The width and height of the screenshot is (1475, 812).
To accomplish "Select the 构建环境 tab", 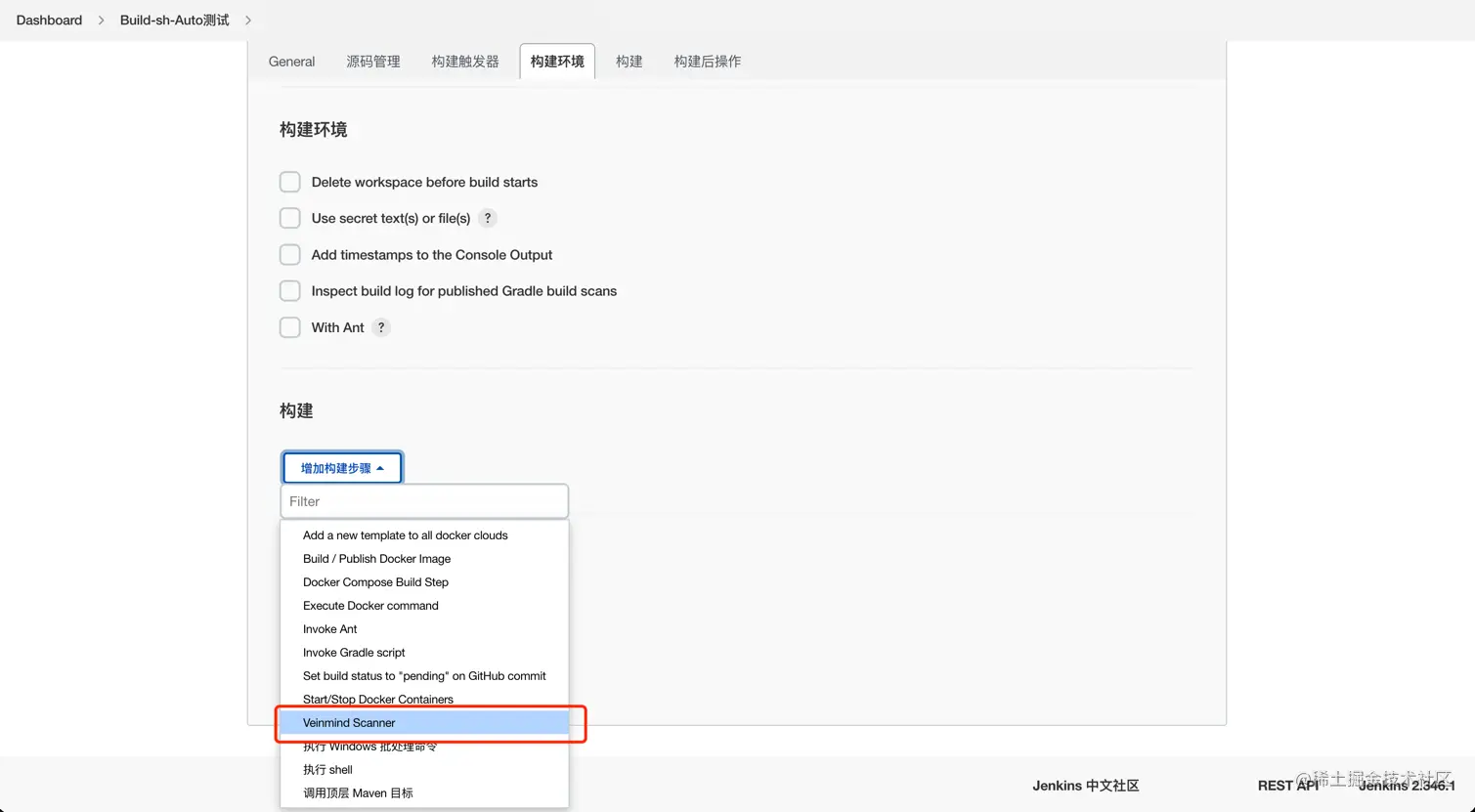I will click(x=557, y=62).
